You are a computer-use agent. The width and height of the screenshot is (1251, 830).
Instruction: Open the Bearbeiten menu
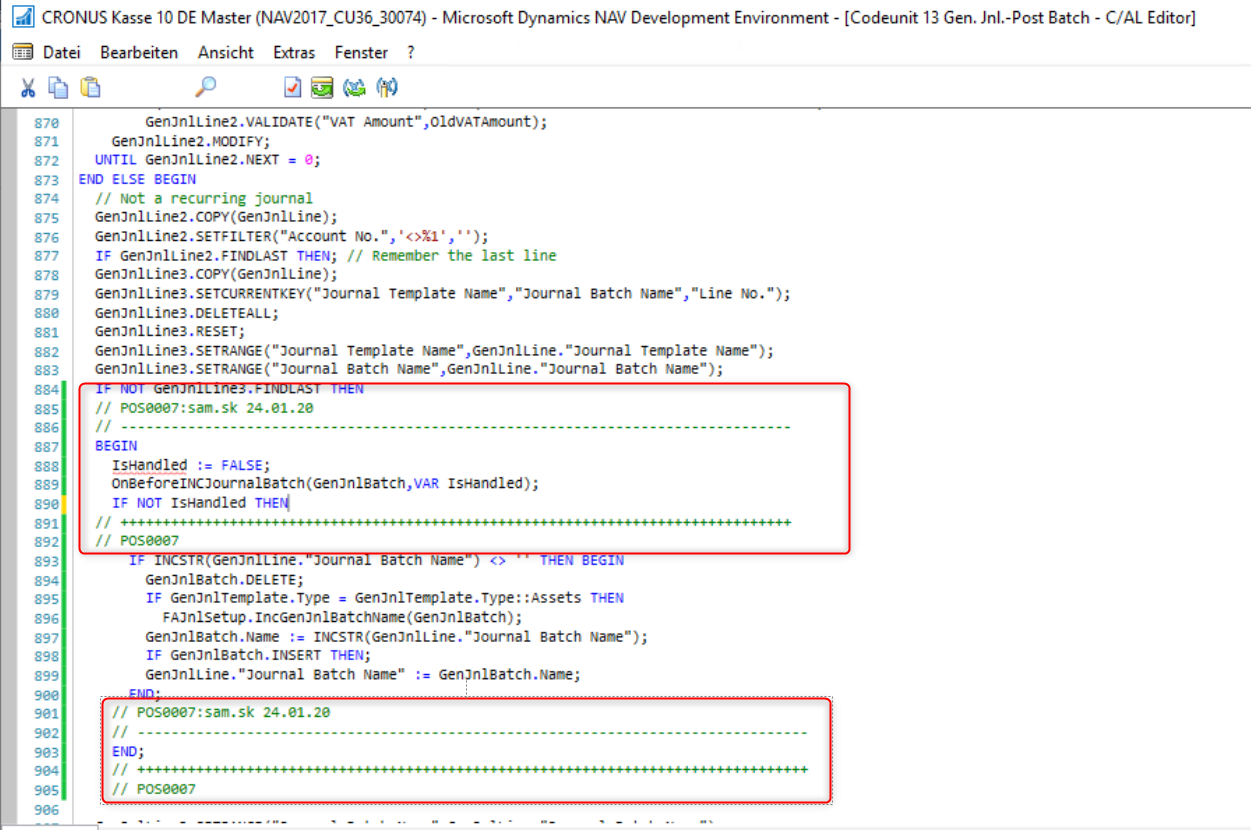(x=138, y=52)
